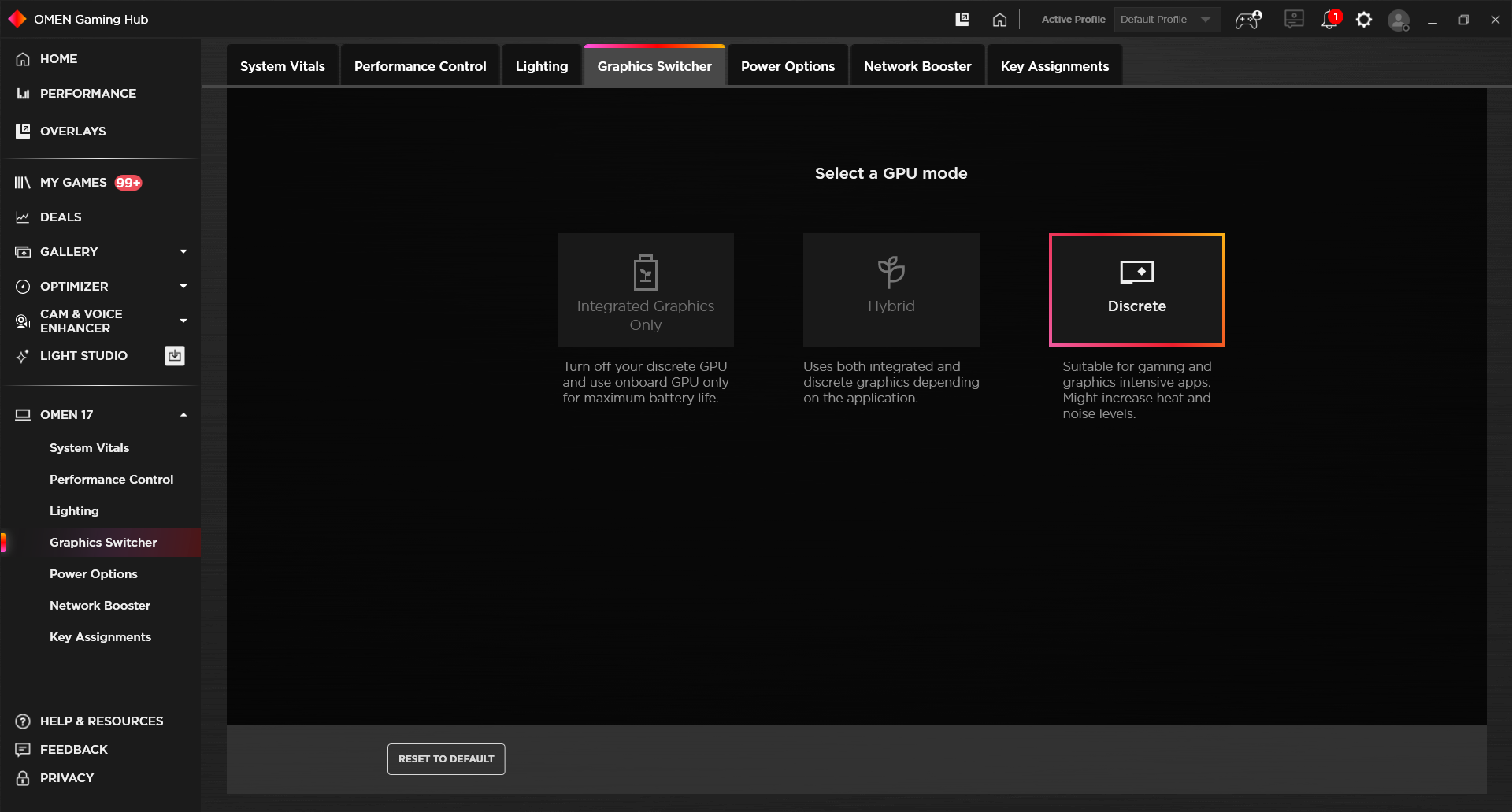Click the OPTIMIZER gauge icon
The height and width of the screenshot is (812, 1512).
(23, 286)
